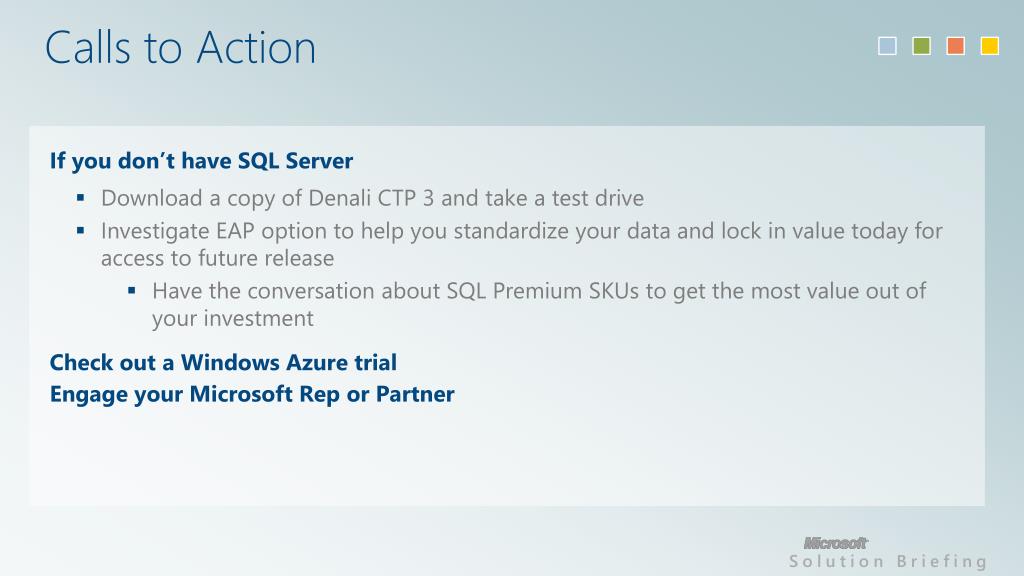Screen dimensions: 1024x576
Task: Click the yellow square in corner
Action: [990, 46]
